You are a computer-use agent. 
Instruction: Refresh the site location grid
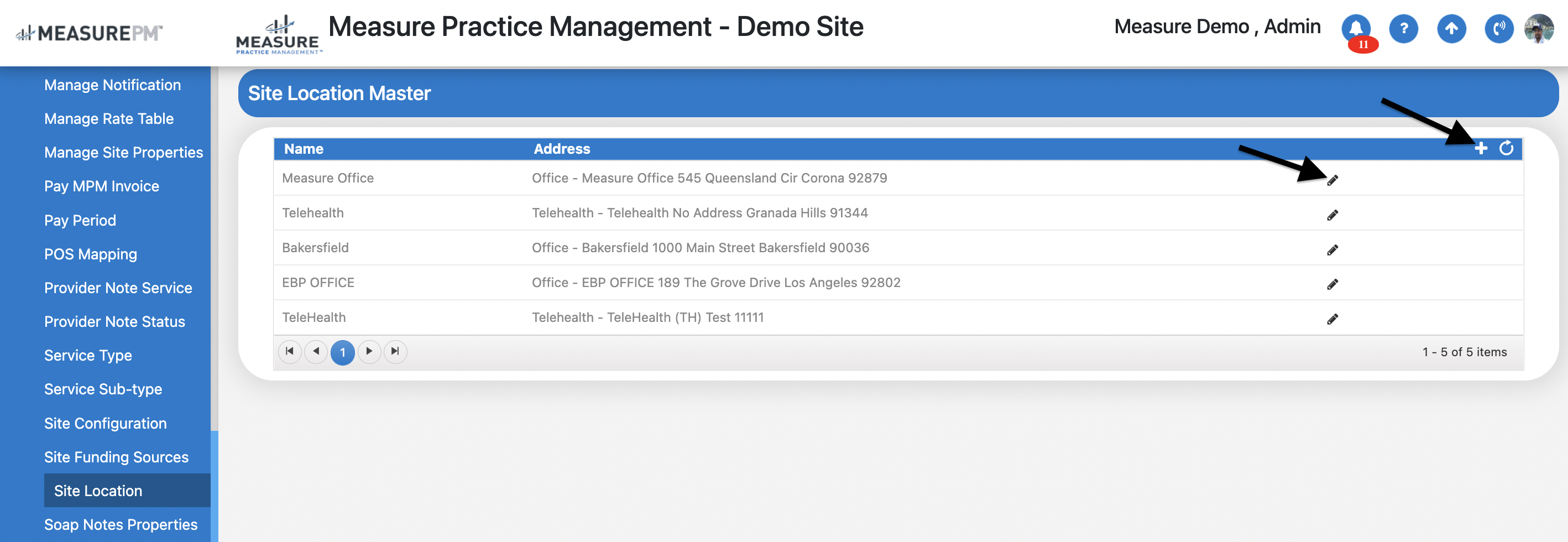(1506, 148)
